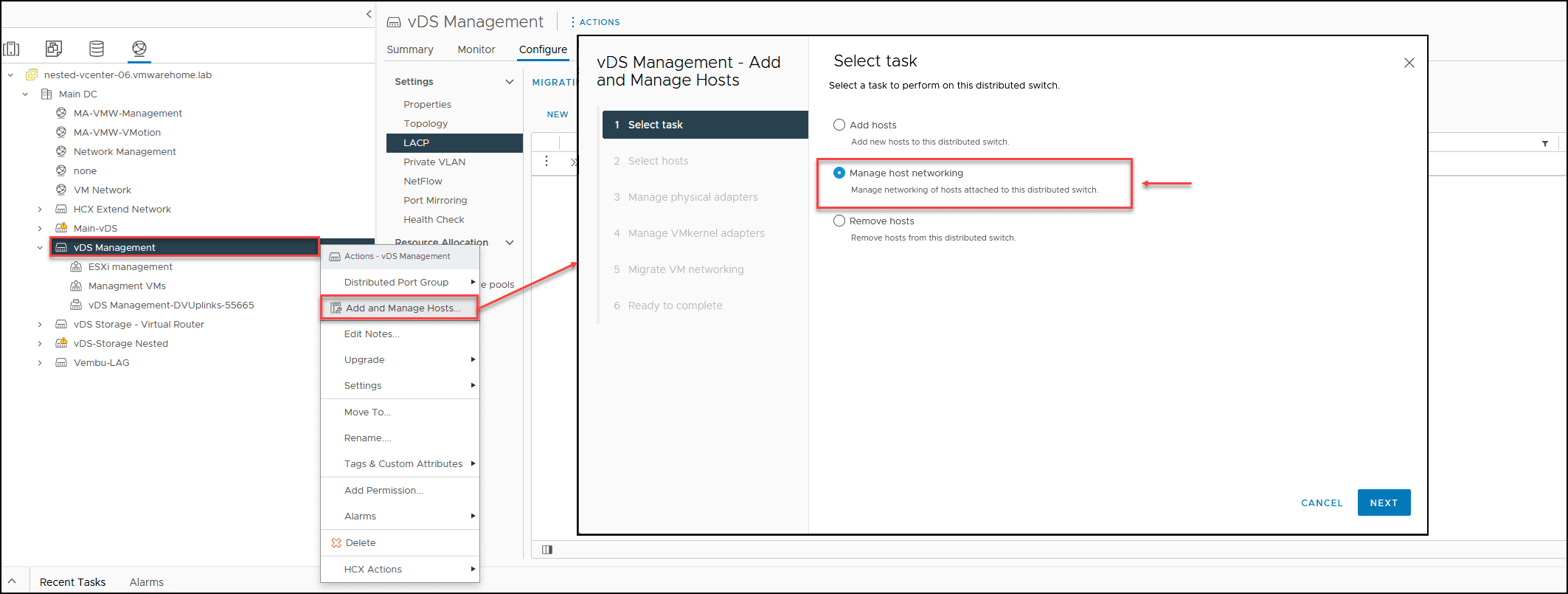The image size is (1568, 594).
Task: Click the network icon beside MA-VMW-Management
Action: click(61, 113)
